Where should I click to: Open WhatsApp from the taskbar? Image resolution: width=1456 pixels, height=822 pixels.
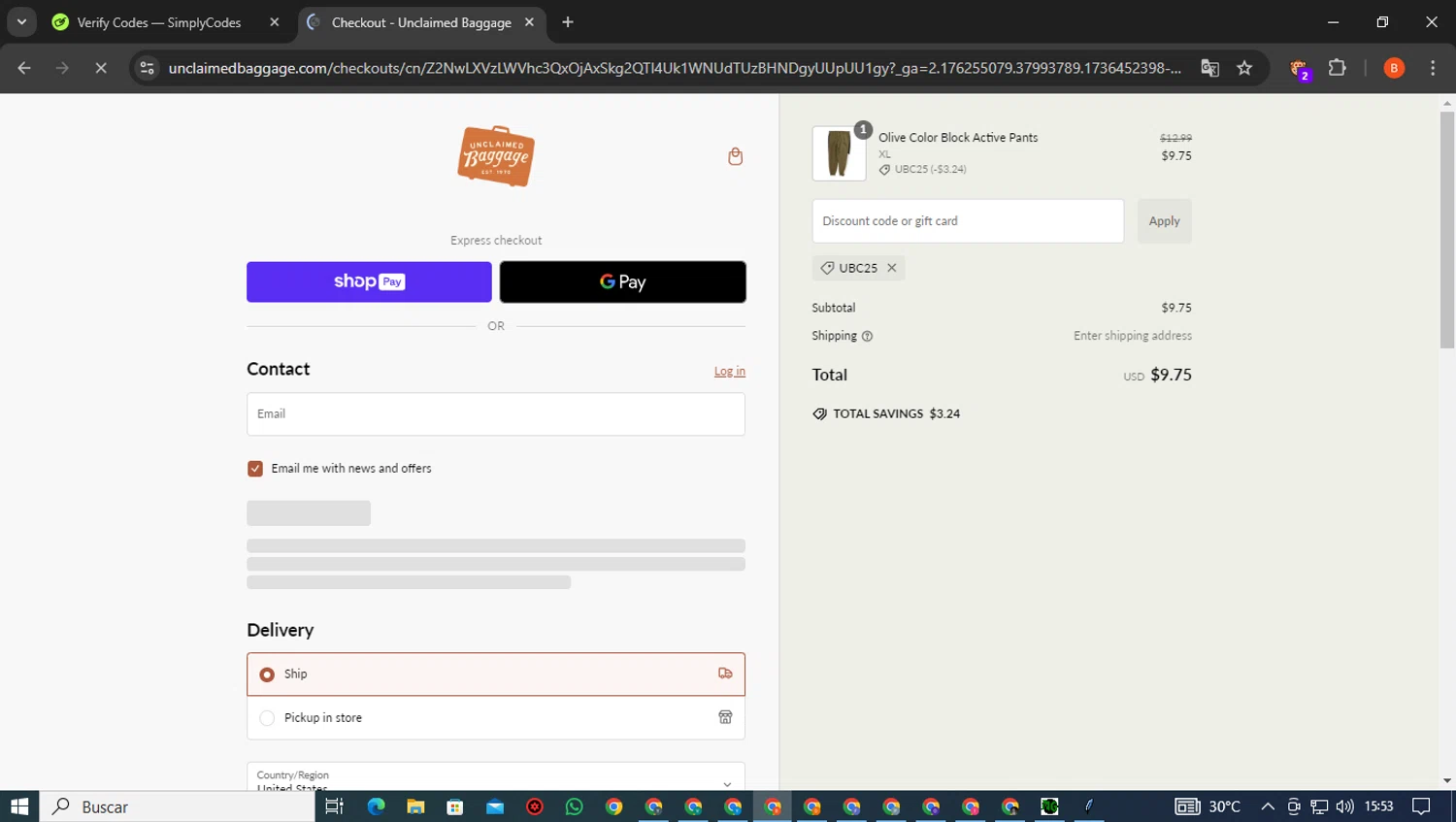pos(575,806)
